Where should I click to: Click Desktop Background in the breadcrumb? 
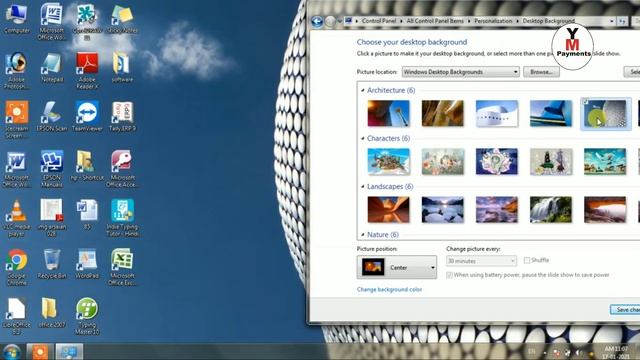(549, 21)
